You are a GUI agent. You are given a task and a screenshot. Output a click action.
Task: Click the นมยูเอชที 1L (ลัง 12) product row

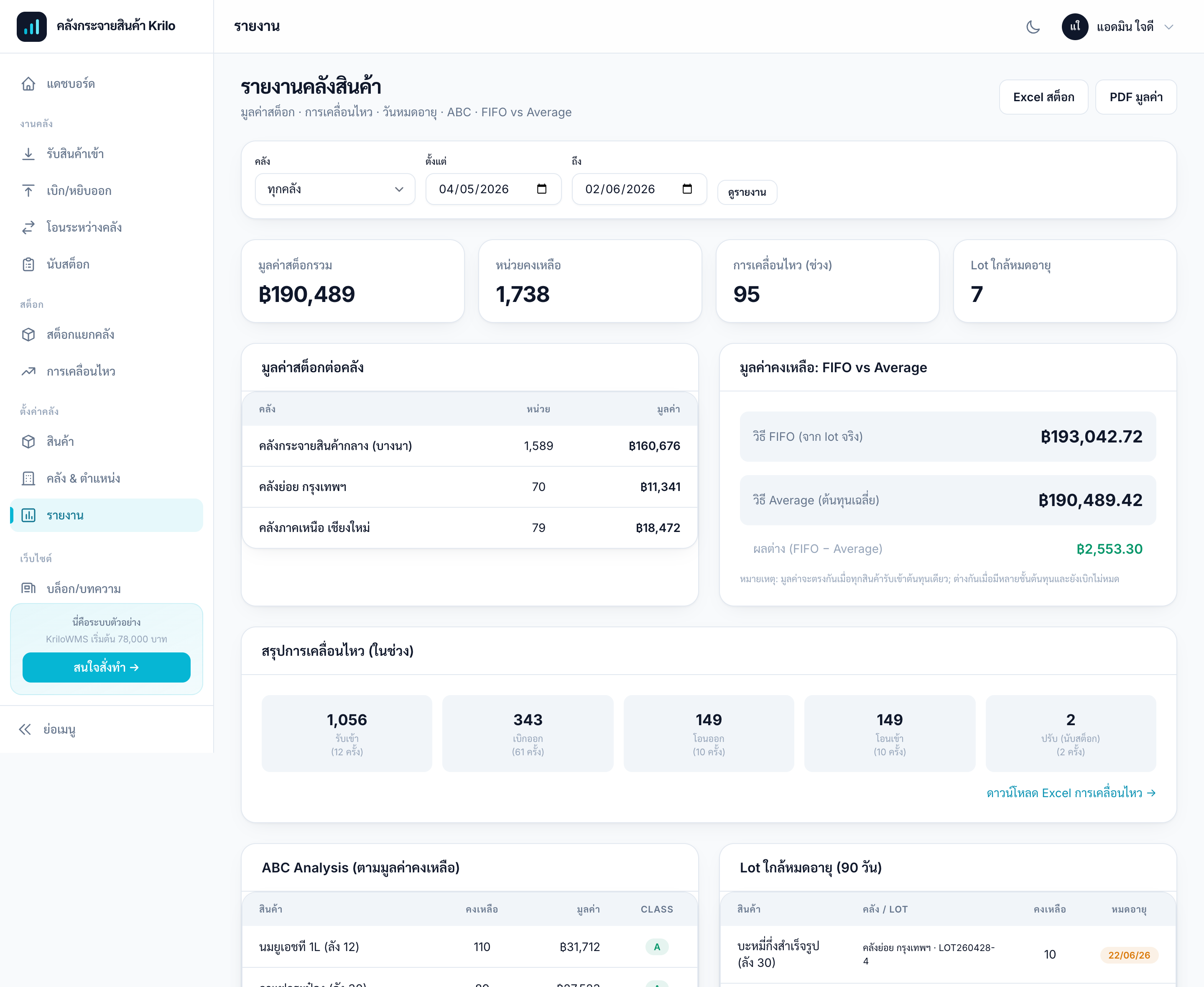coord(470,946)
